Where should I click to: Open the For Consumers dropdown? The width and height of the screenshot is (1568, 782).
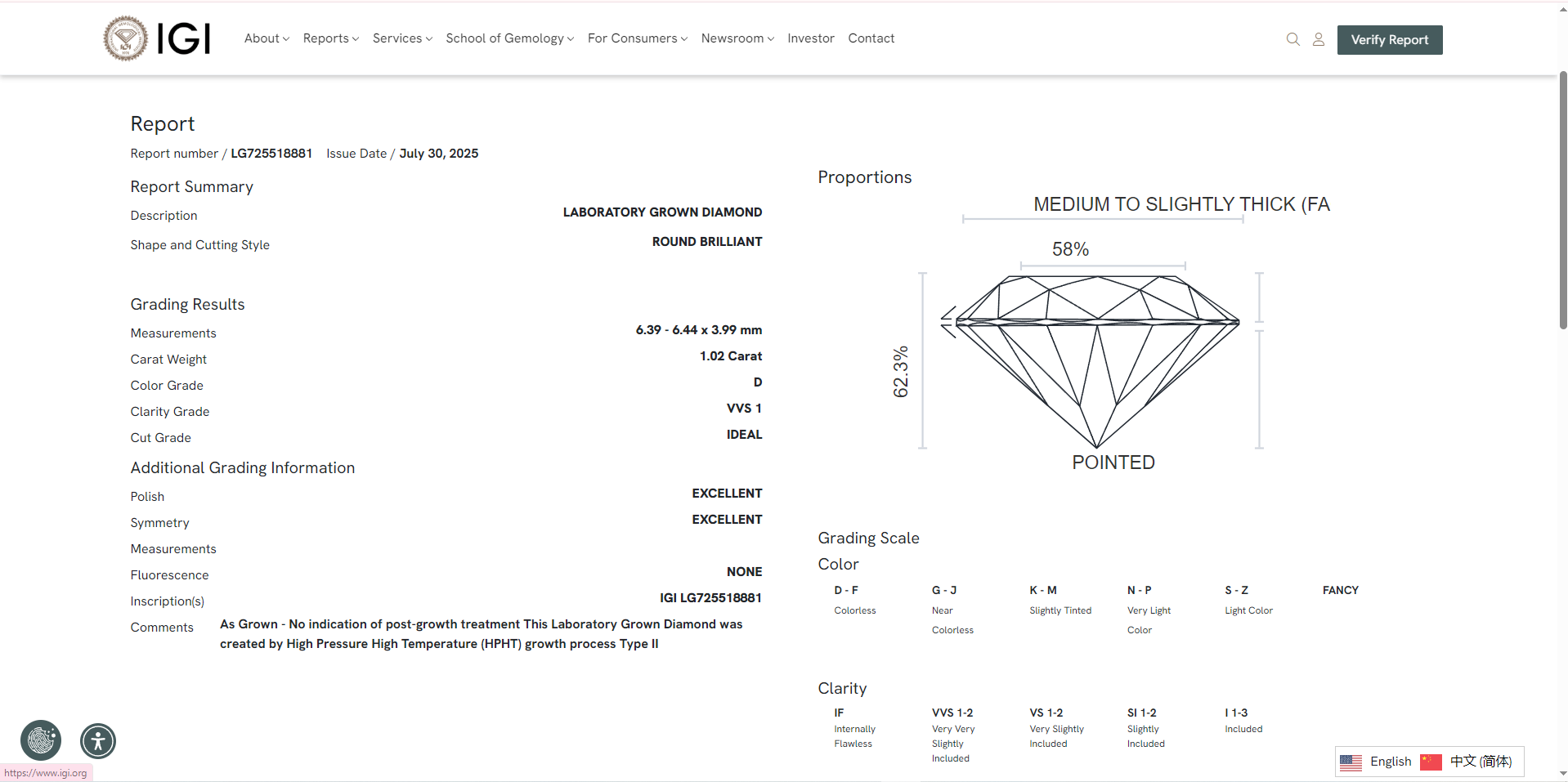pos(637,38)
